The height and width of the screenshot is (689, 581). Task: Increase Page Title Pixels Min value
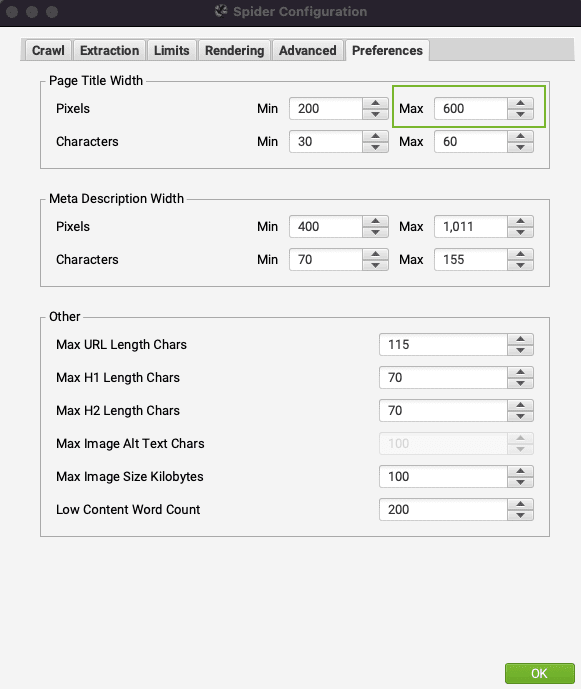[x=375, y=103]
